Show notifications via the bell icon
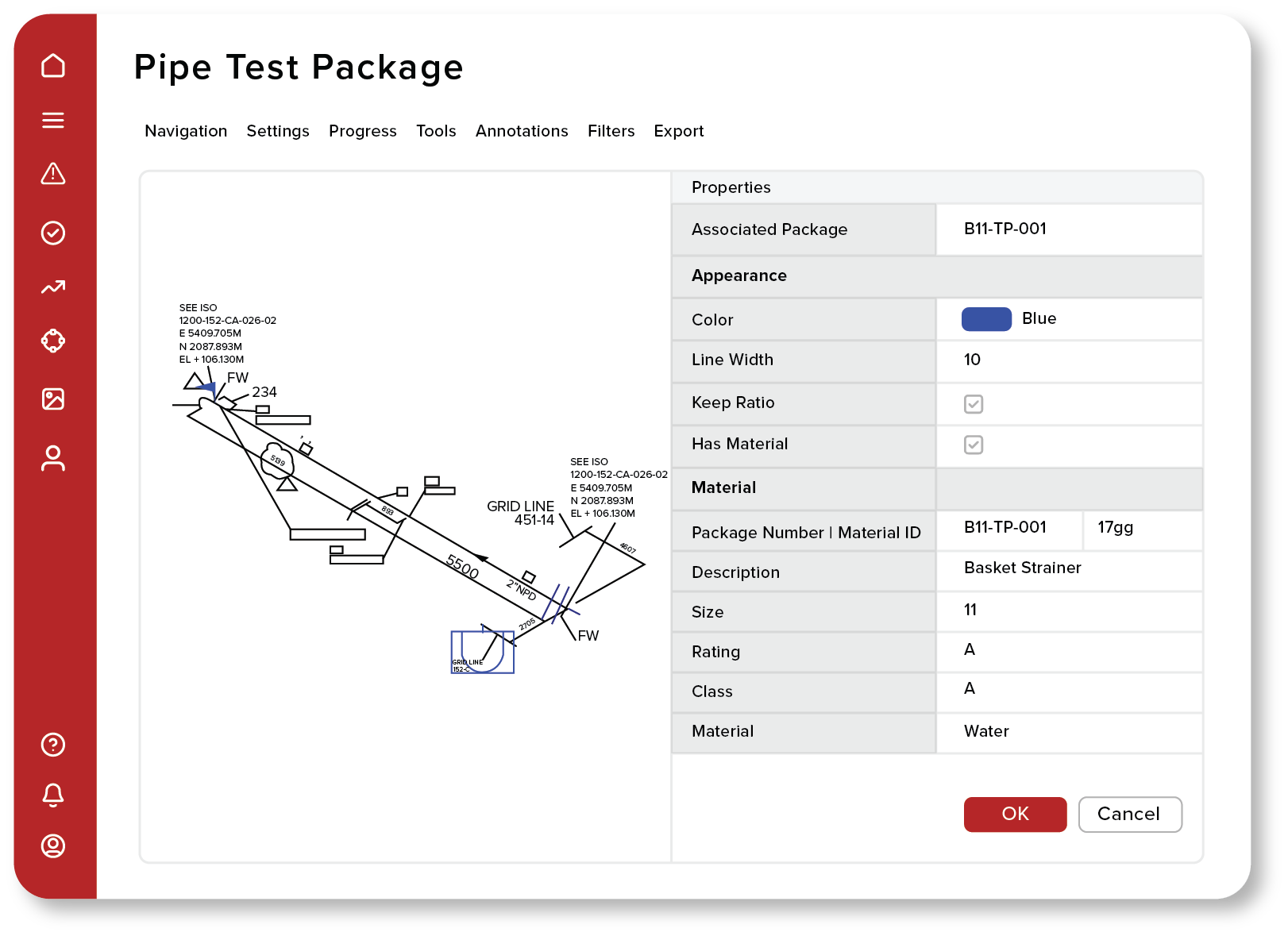The width and height of the screenshot is (1288, 936). click(52, 795)
